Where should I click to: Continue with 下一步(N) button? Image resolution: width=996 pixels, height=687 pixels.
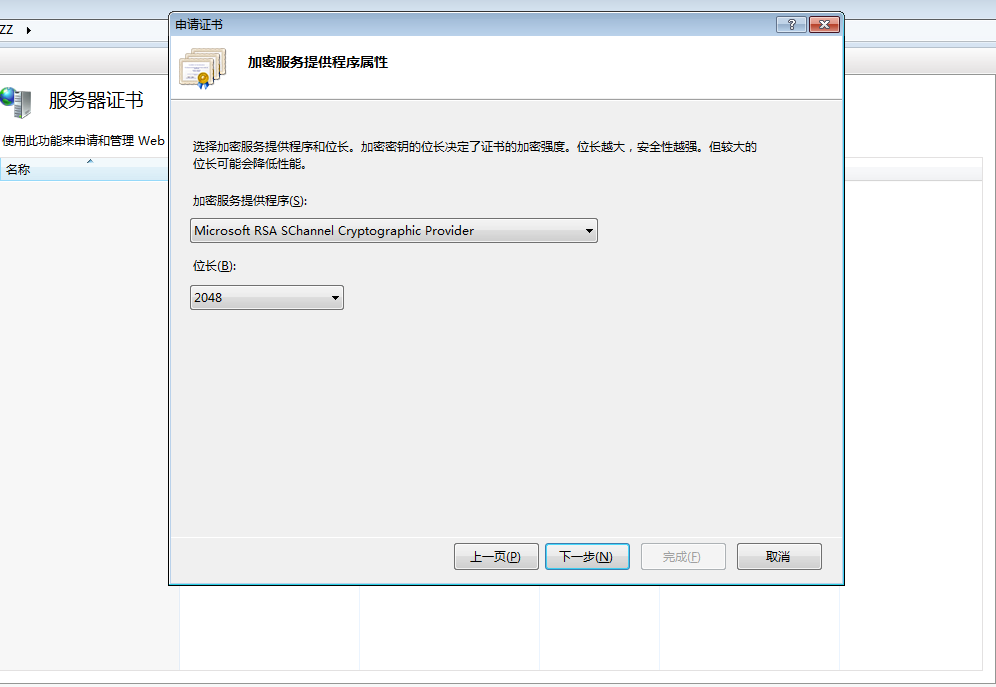(x=587, y=556)
